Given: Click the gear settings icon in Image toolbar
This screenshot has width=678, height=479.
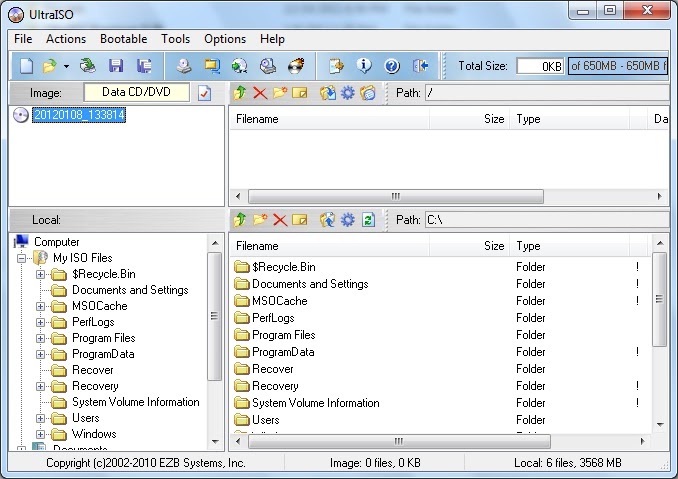Looking at the screenshot, I should coord(348,93).
